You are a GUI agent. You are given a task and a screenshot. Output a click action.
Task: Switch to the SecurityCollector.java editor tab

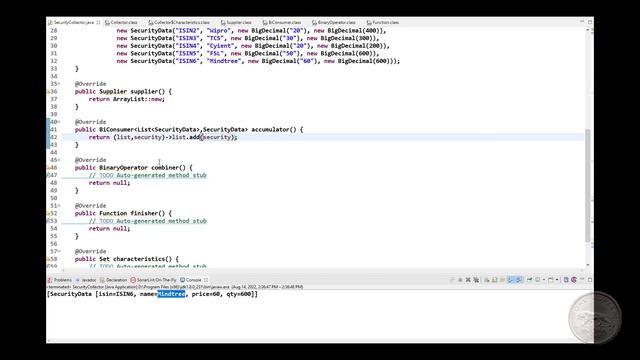point(74,22)
